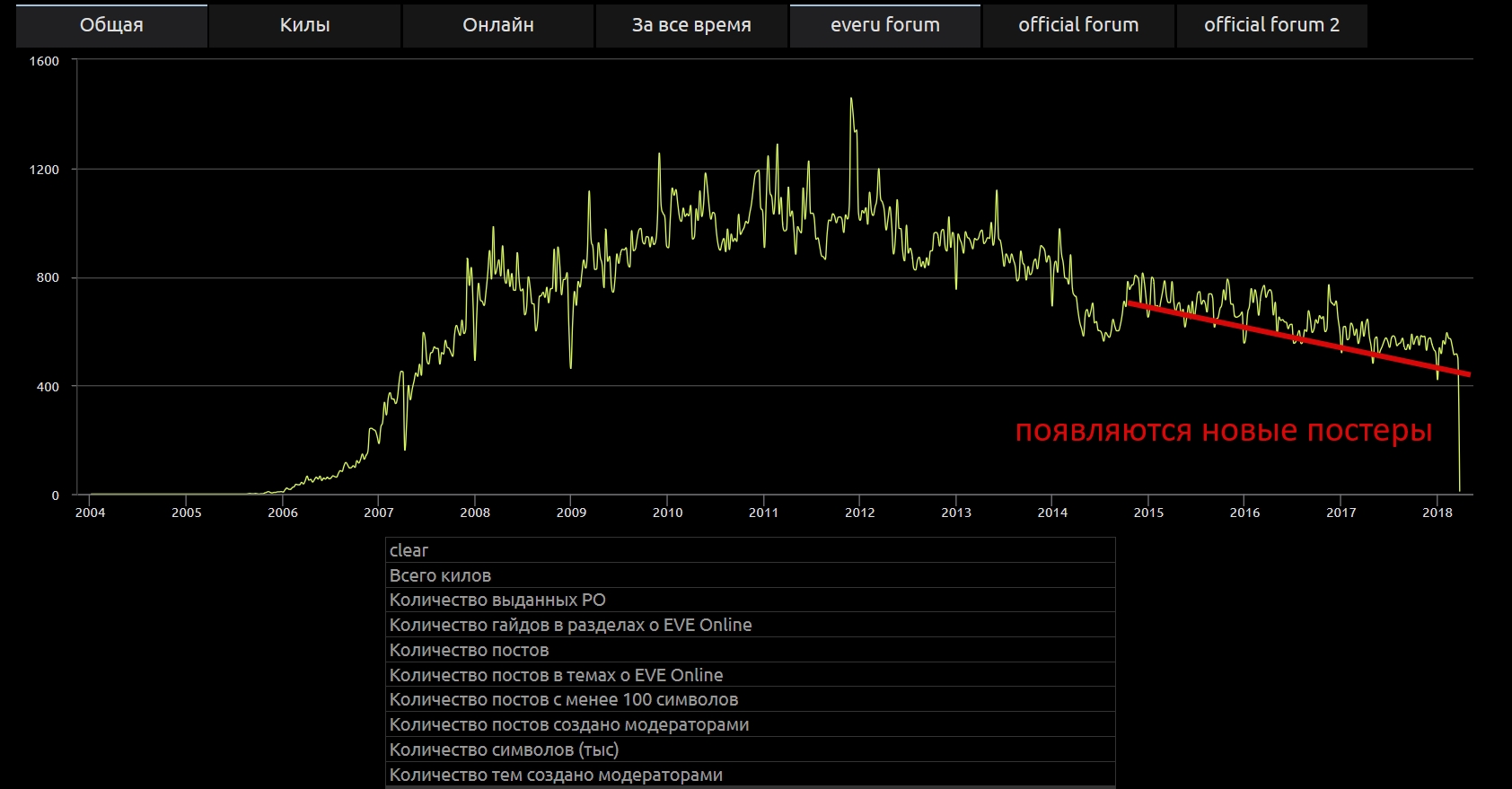
Task: Open the Килы tab
Action: click(305, 25)
